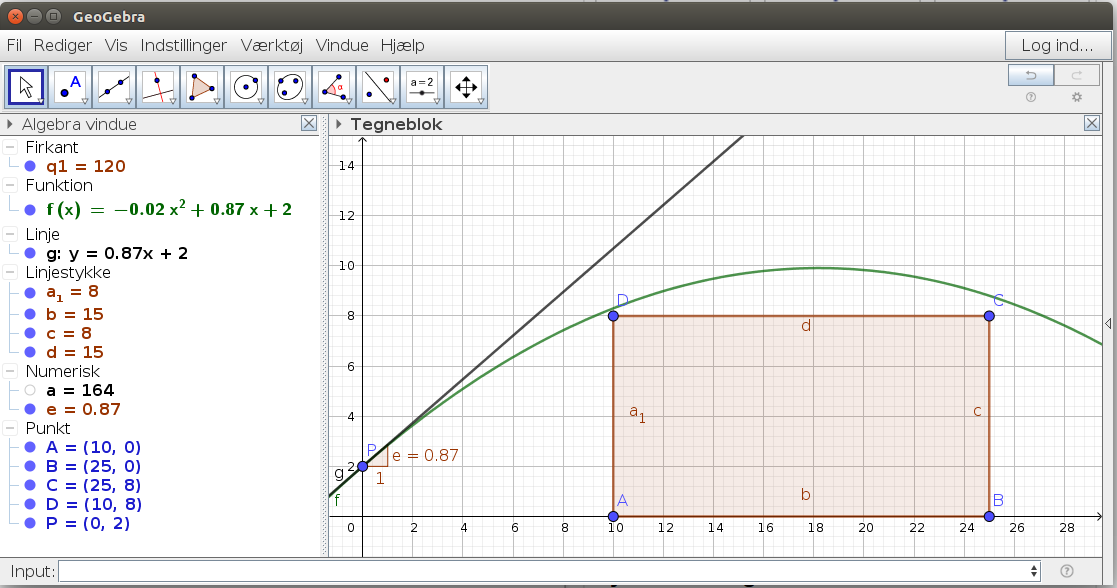Close the Algebra vindue panel
This screenshot has width=1117, height=588.
coord(308,123)
